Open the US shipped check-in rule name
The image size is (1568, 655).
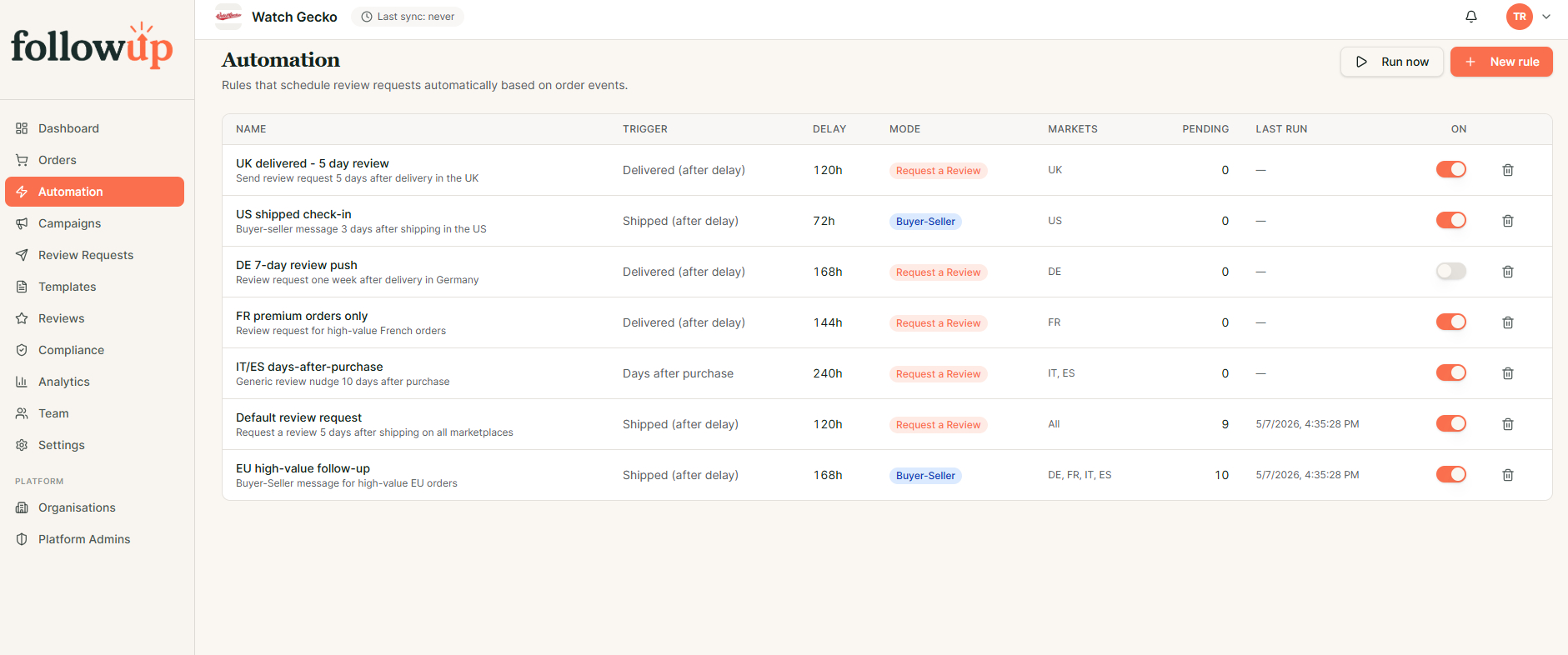293,214
